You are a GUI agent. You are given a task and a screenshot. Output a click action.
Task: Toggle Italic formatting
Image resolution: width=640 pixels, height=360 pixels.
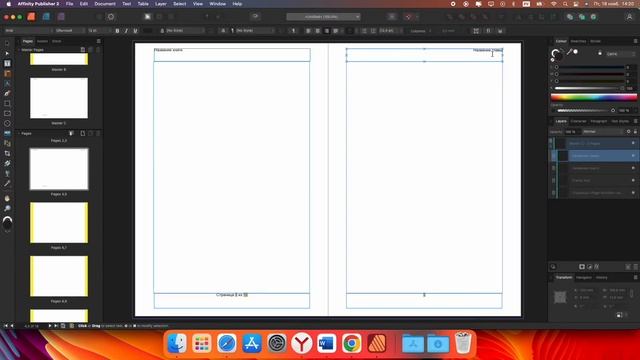[x=126, y=31]
